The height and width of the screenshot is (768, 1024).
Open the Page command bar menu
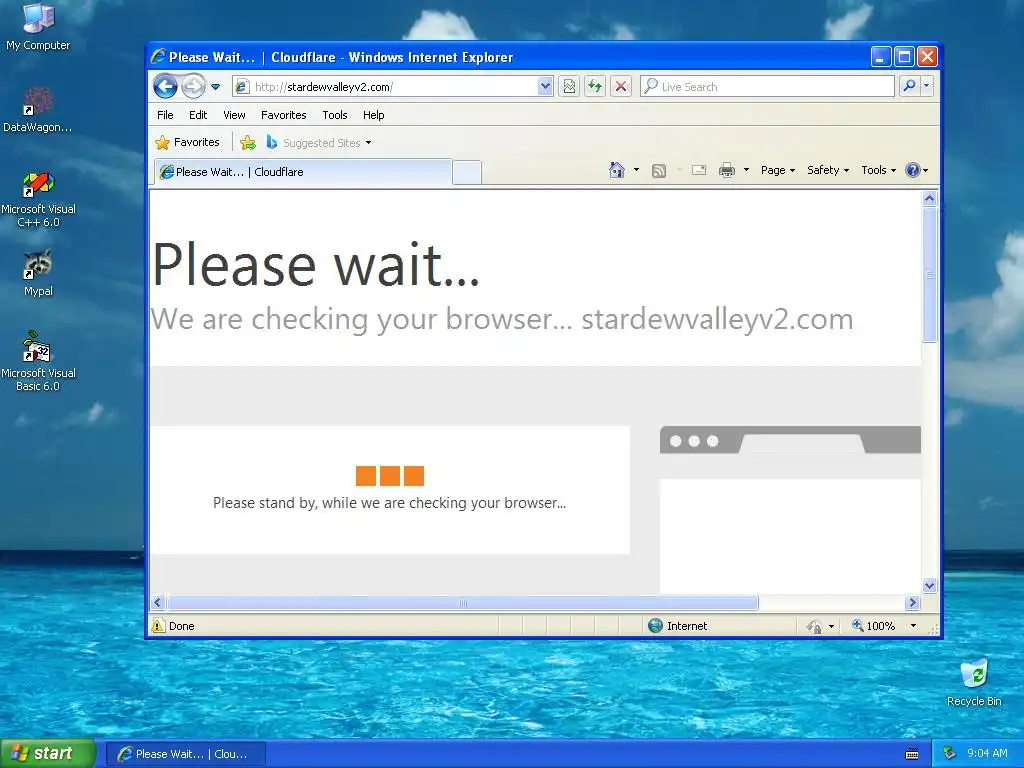[778, 170]
